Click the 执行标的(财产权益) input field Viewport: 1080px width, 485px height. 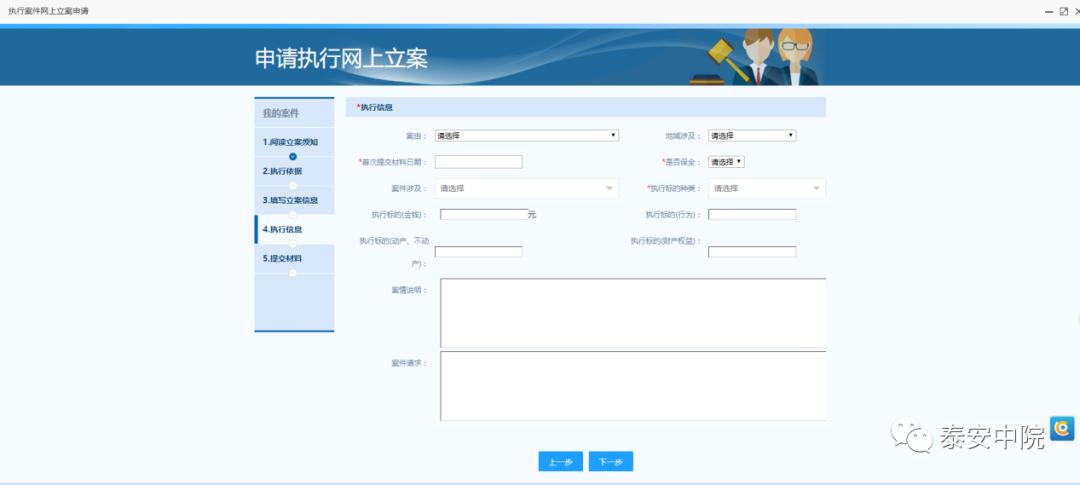coord(752,251)
